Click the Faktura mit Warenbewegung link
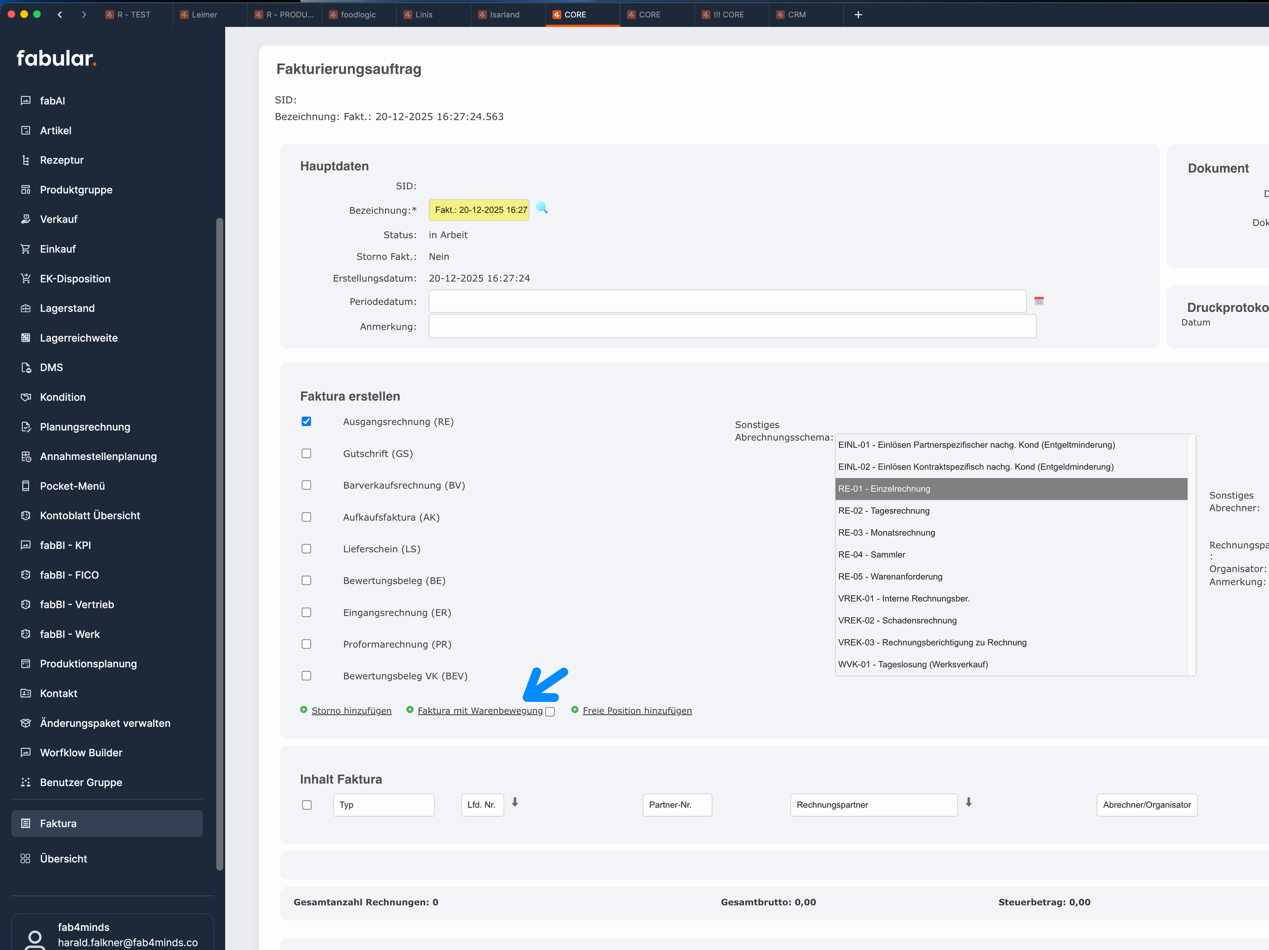Viewport: 1269px width, 950px height. pyautogui.click(x=481, y=710)
